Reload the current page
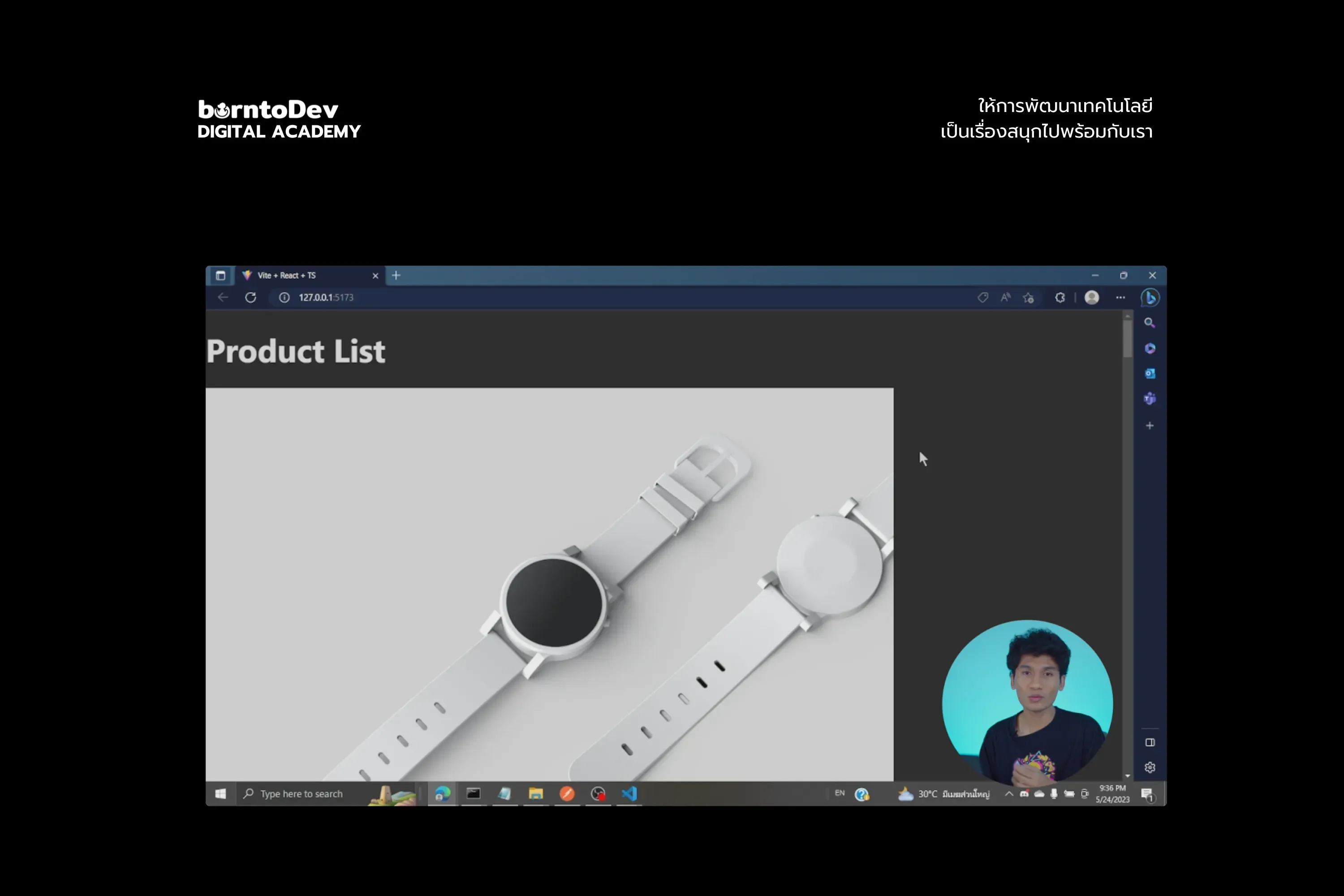The image size is (1344, 896). [250, 298]
